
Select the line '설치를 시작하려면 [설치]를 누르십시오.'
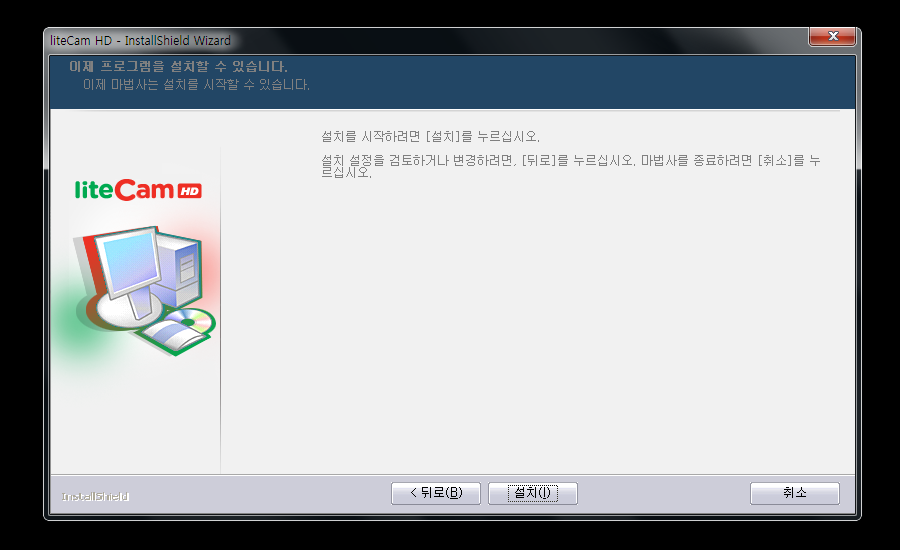(x=430, y=137)
